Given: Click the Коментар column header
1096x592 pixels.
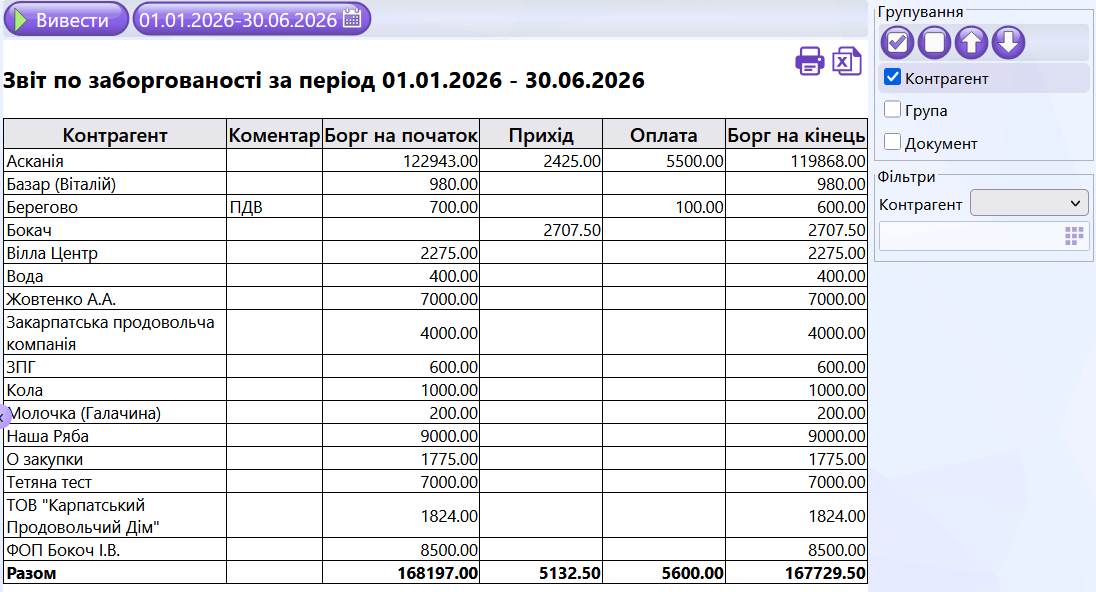Looking at the screenshot, I should pos(274,134).
